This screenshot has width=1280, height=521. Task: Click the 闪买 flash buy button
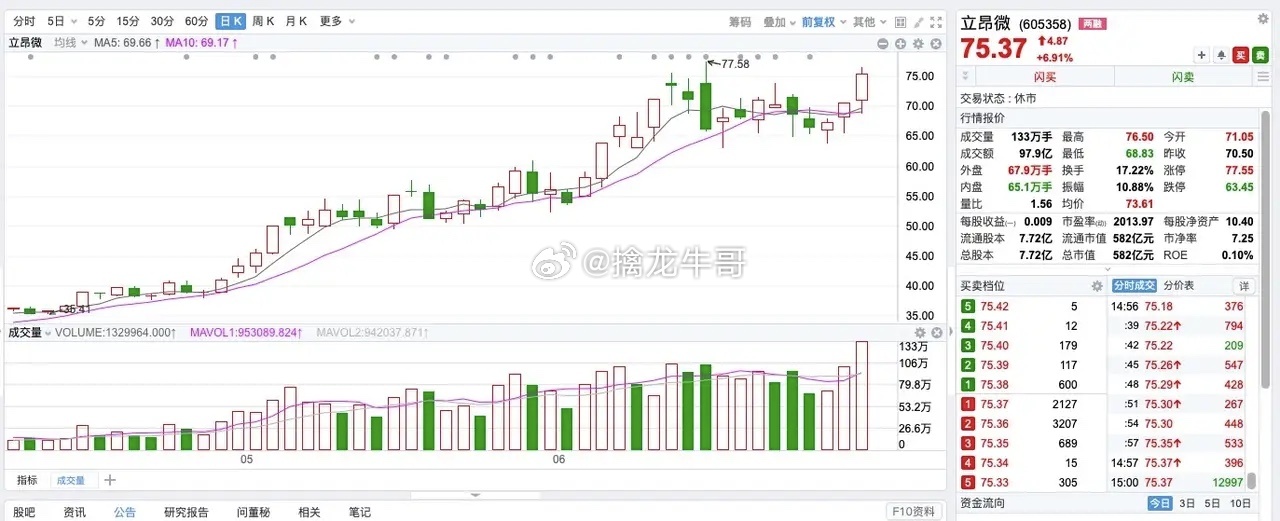[1045, 78]
